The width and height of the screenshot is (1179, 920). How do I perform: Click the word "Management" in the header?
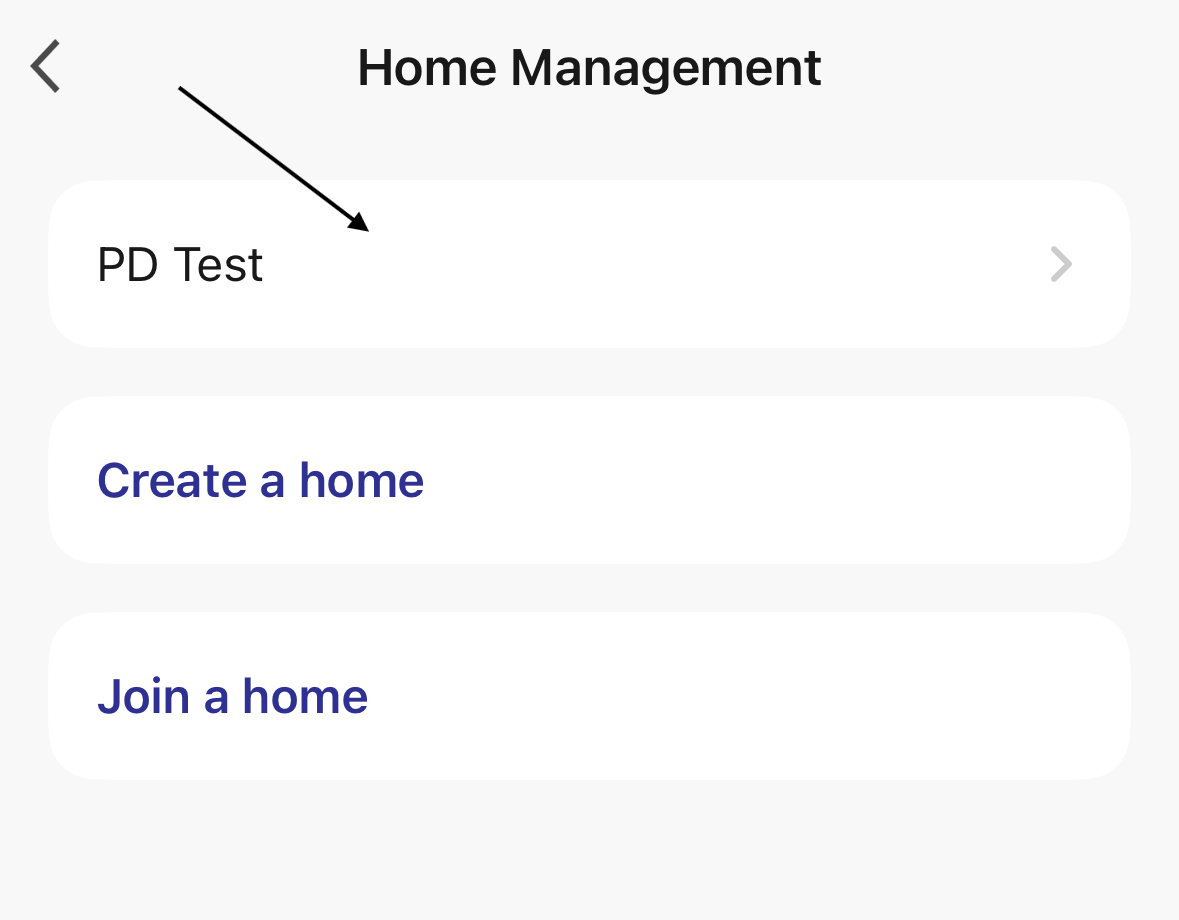click(665, 68)
